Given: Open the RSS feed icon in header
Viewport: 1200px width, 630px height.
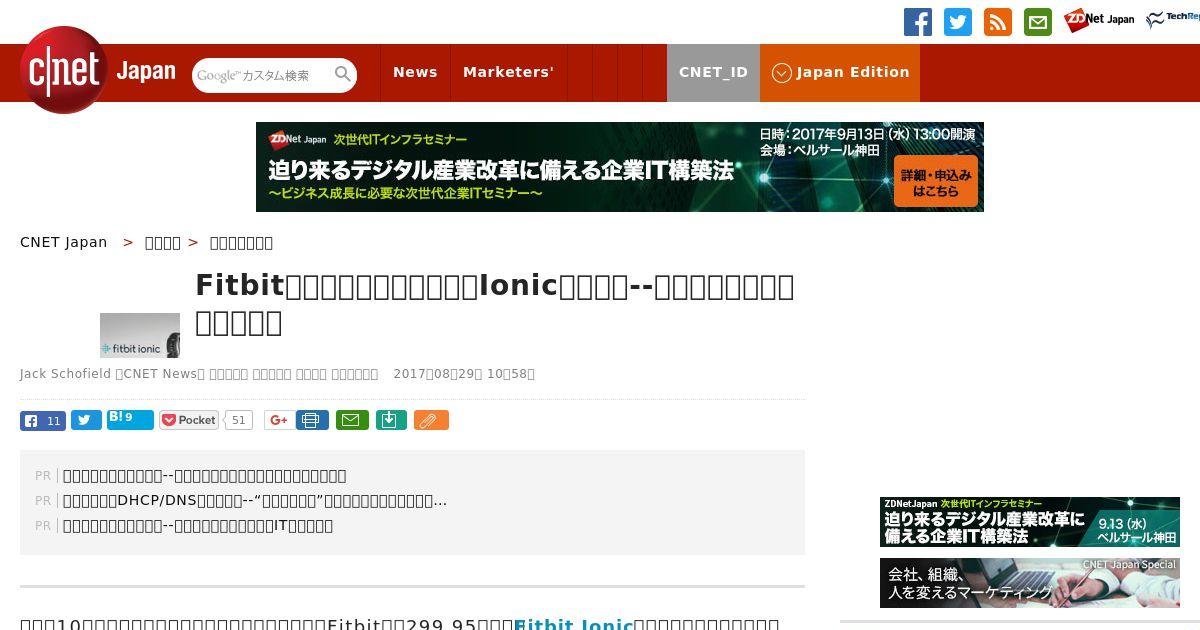Looking at the screenshot, I should point(998,22).
